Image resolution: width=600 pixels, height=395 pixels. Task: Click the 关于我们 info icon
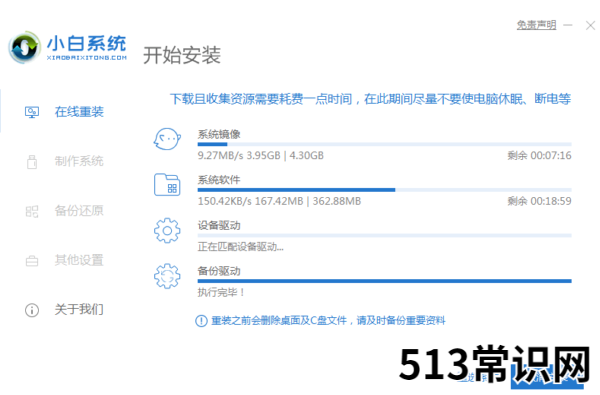click(x=32, y=310)
